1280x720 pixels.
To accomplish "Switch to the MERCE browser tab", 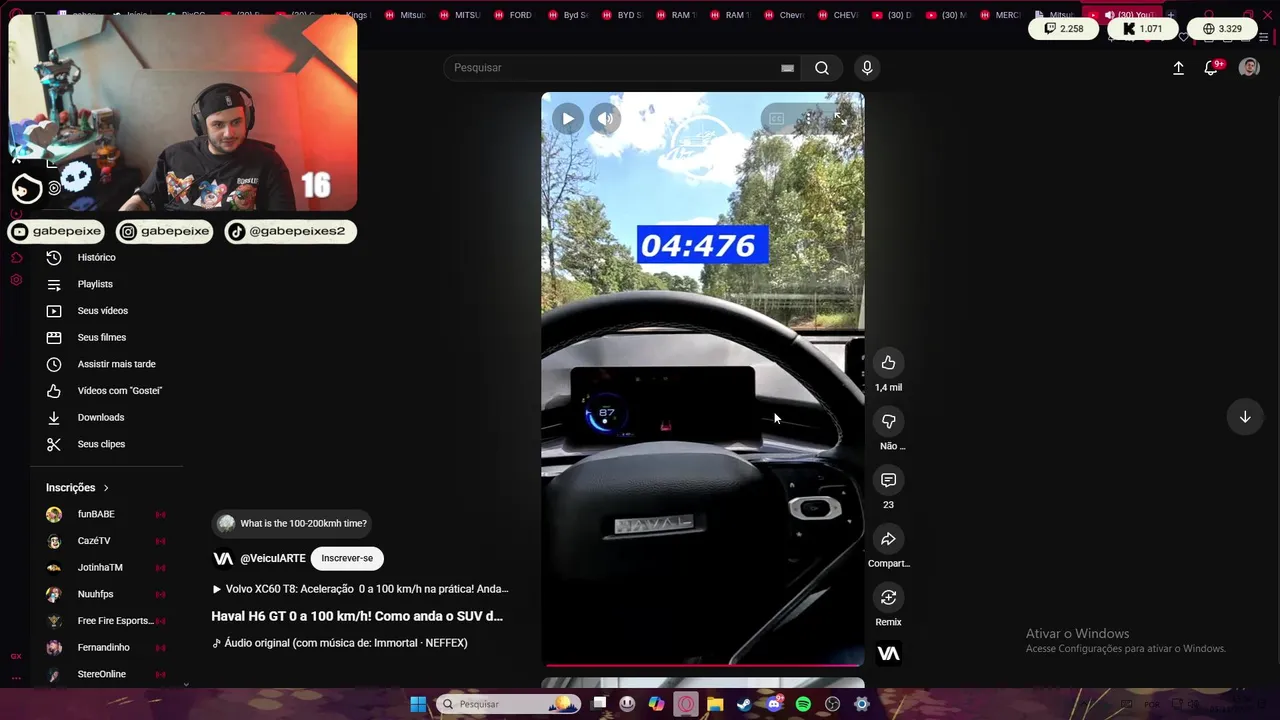I will [1001, 15].
